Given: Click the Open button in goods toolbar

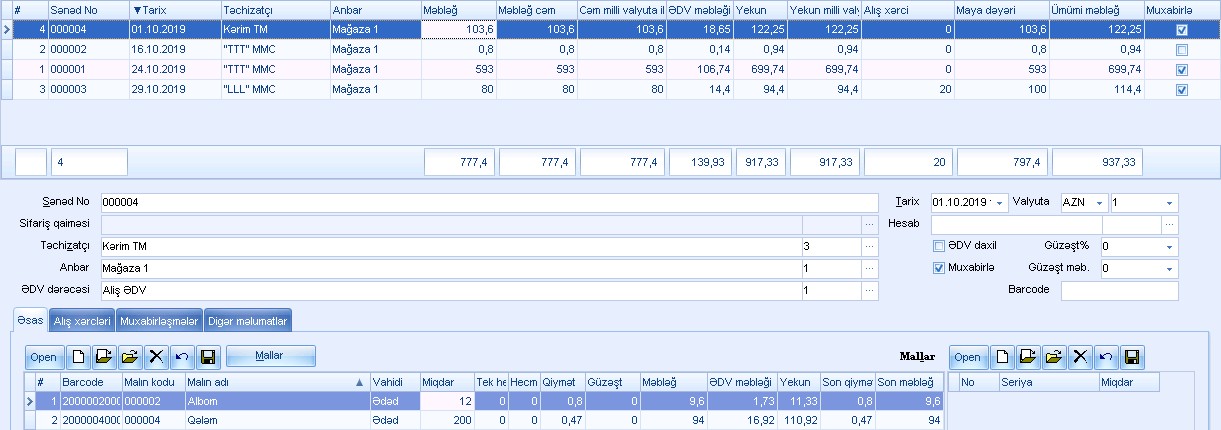Looking at the screenshot, I should tap(43, 356).
